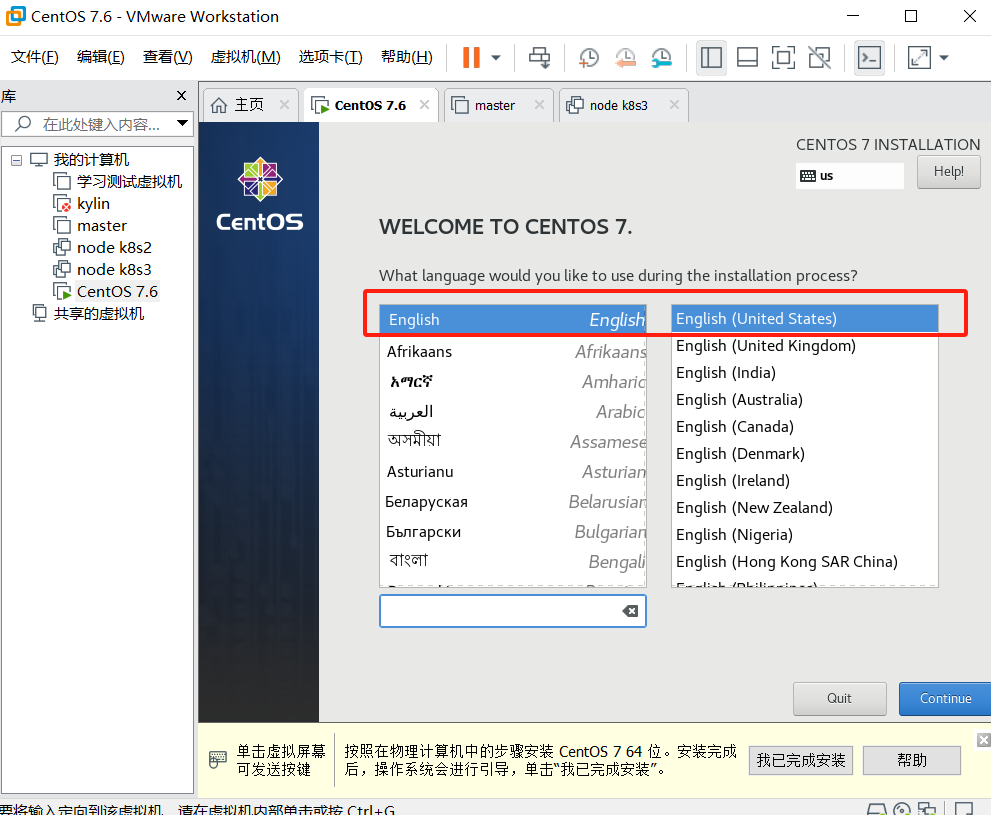Select Български in the language list
This screenshot has height=815, width=991.
click(x=513, y=532)
